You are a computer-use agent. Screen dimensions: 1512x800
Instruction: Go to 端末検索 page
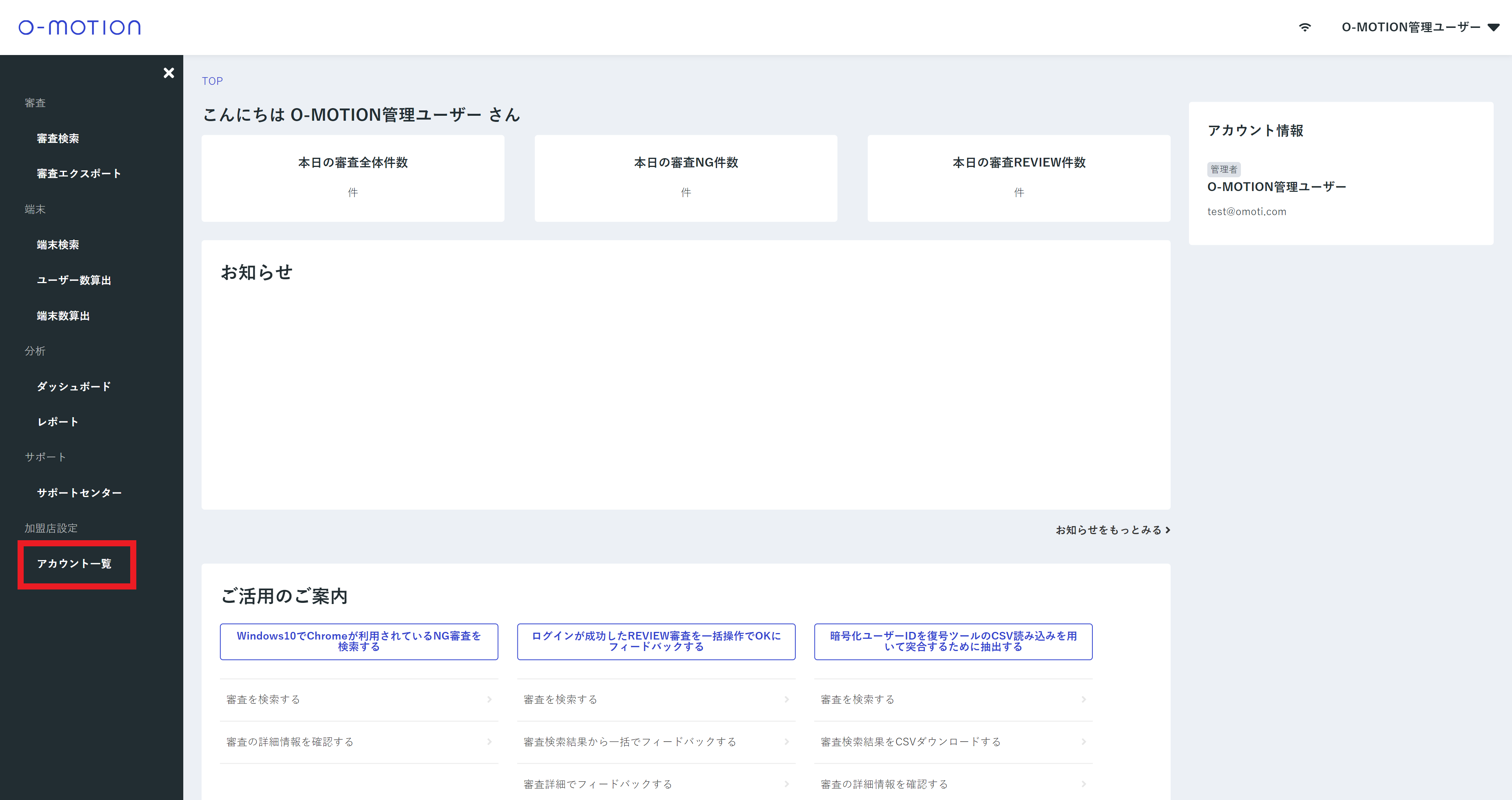click(x=58, y=245)
